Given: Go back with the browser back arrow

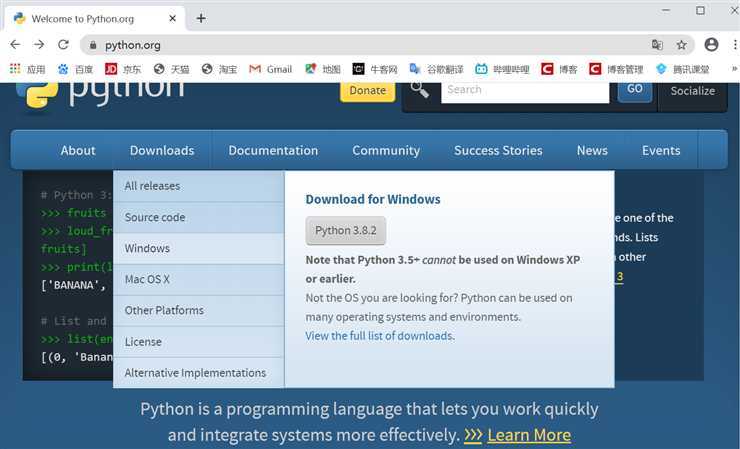Looking at the screenshot, I should pos(15,44).
